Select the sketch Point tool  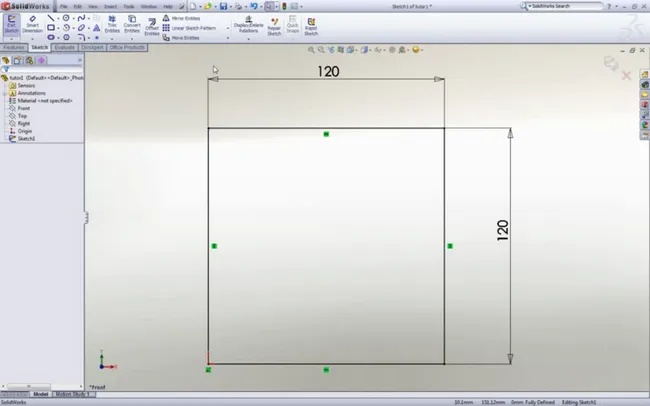point(97,37)
